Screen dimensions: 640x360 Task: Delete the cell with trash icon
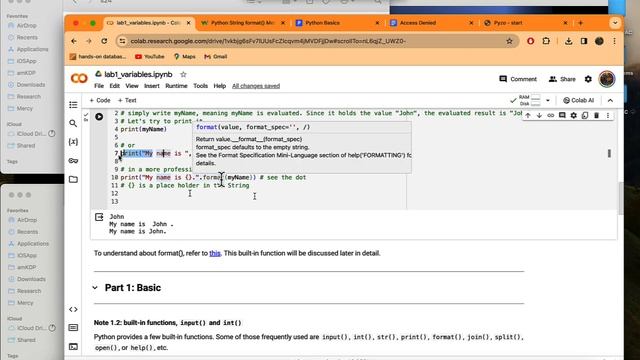point(596,116)
